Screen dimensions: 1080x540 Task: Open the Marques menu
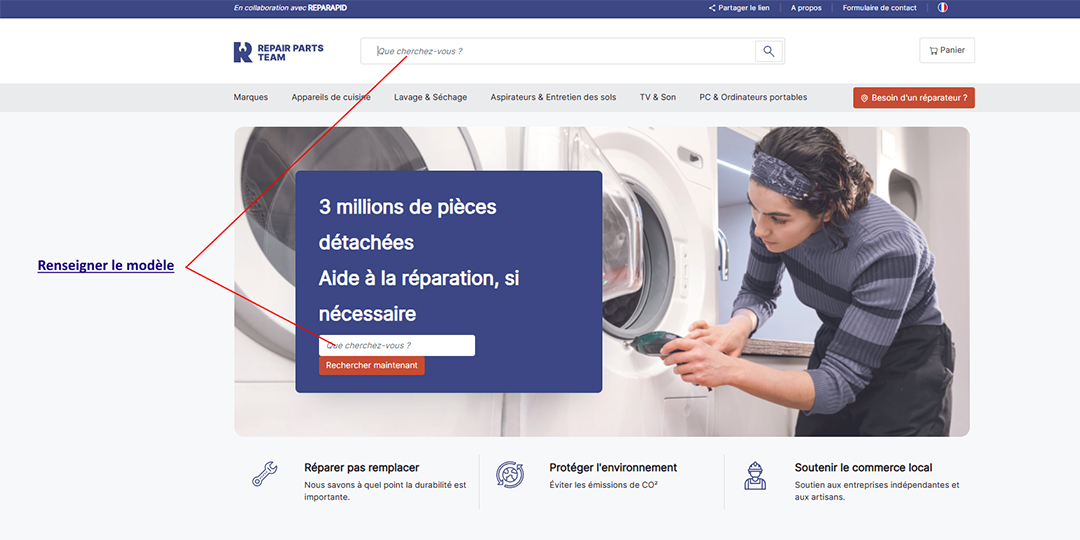(251, 97)
